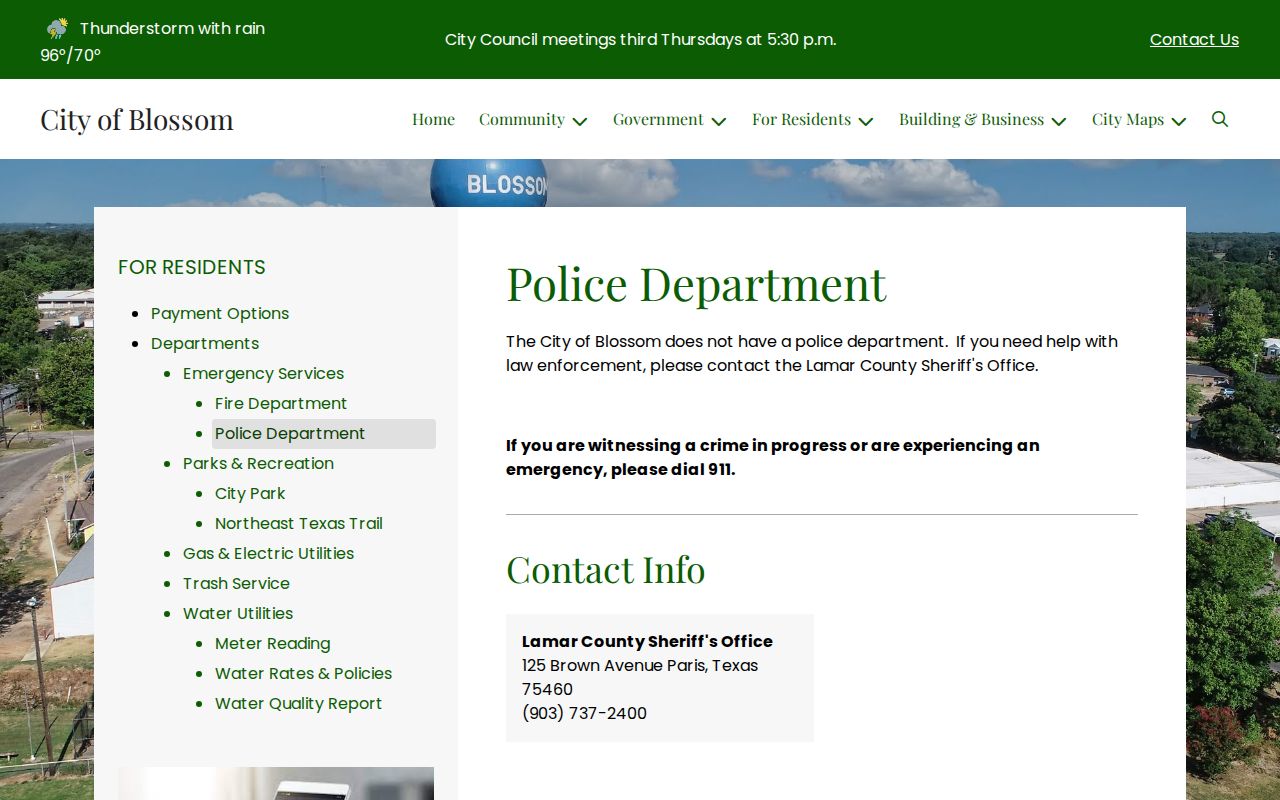The height and width of the screenshot is (800, 1280).
Task: Open the City Park page
Action: pos(250,493)
